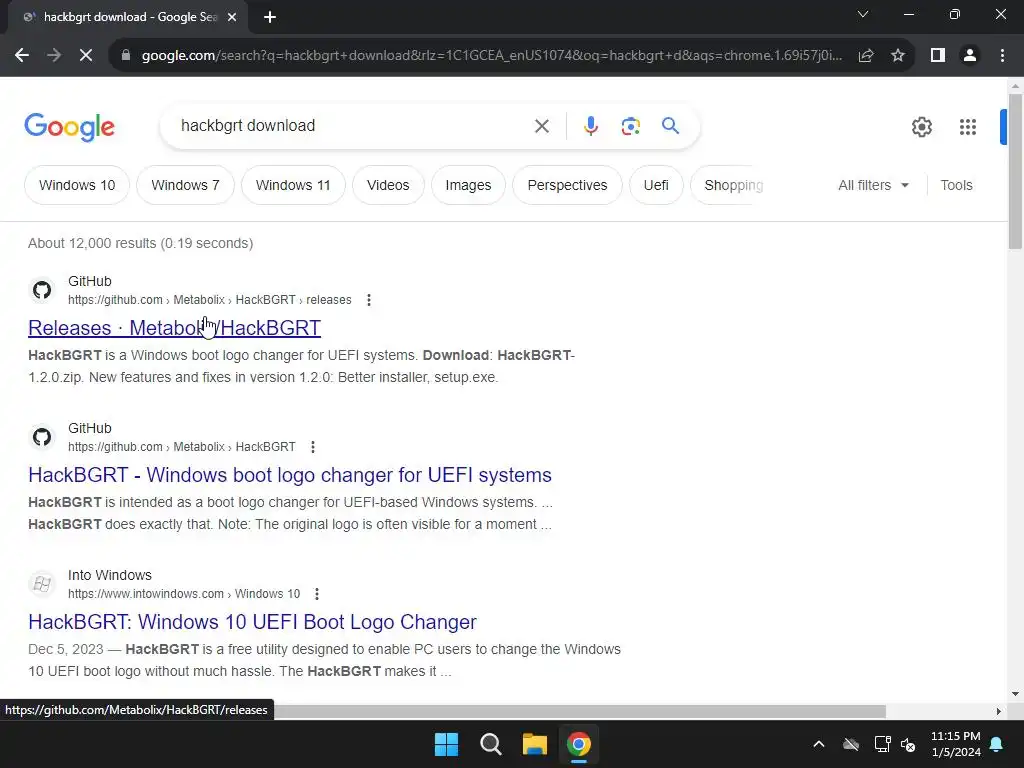Open more options for Into Windows result

click(317, 594)
